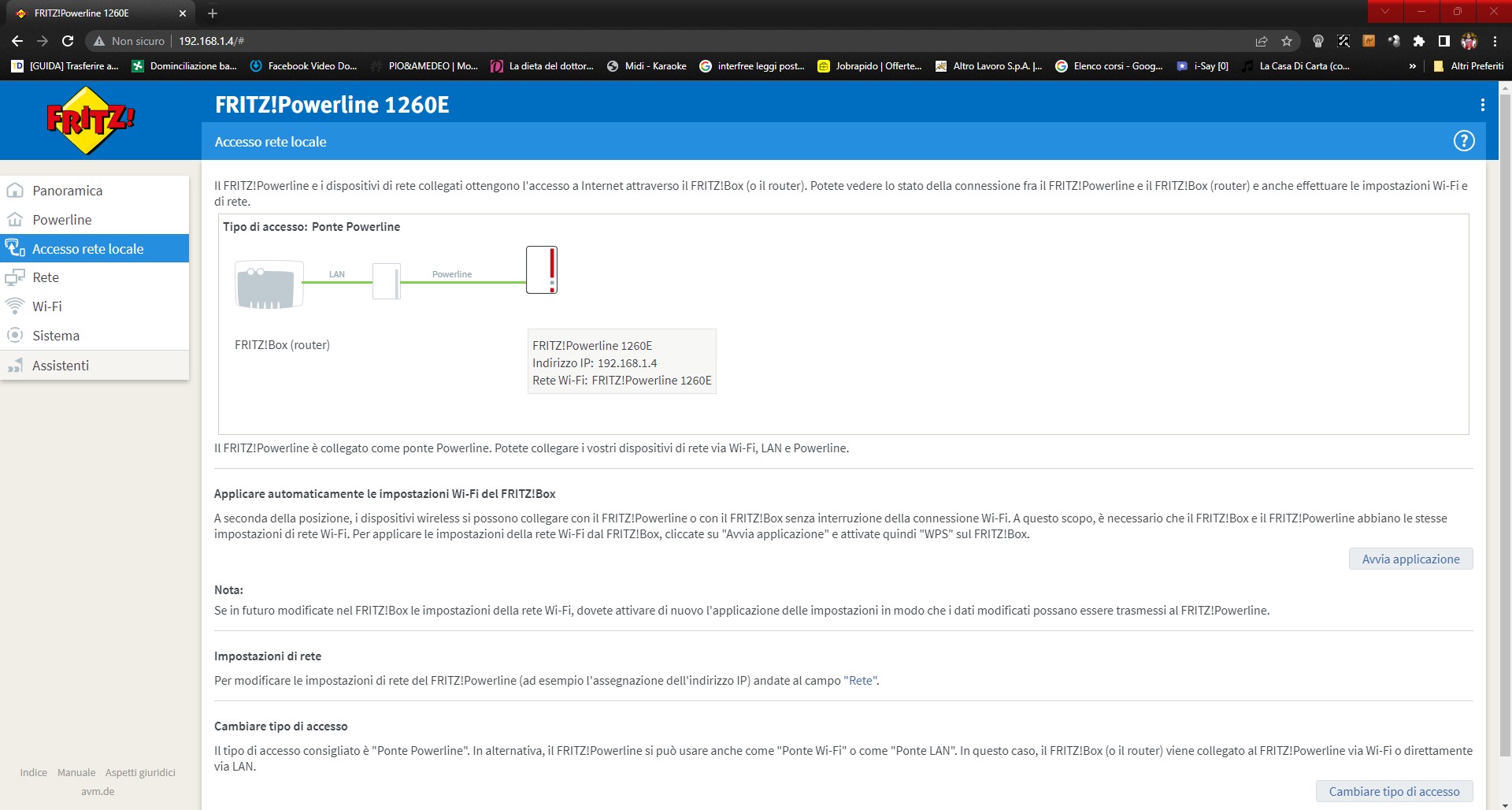Open the Altro Lavoro S.p.A. bookmark
Screen dimensions: 1512x810
coord(988,66)
